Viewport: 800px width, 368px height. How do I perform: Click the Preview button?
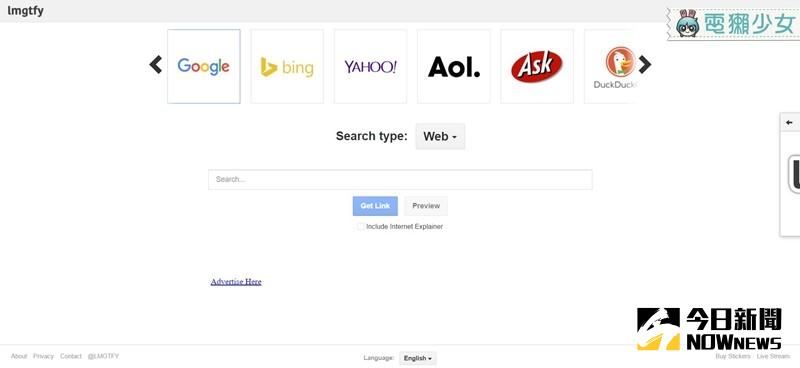(426, 206)
